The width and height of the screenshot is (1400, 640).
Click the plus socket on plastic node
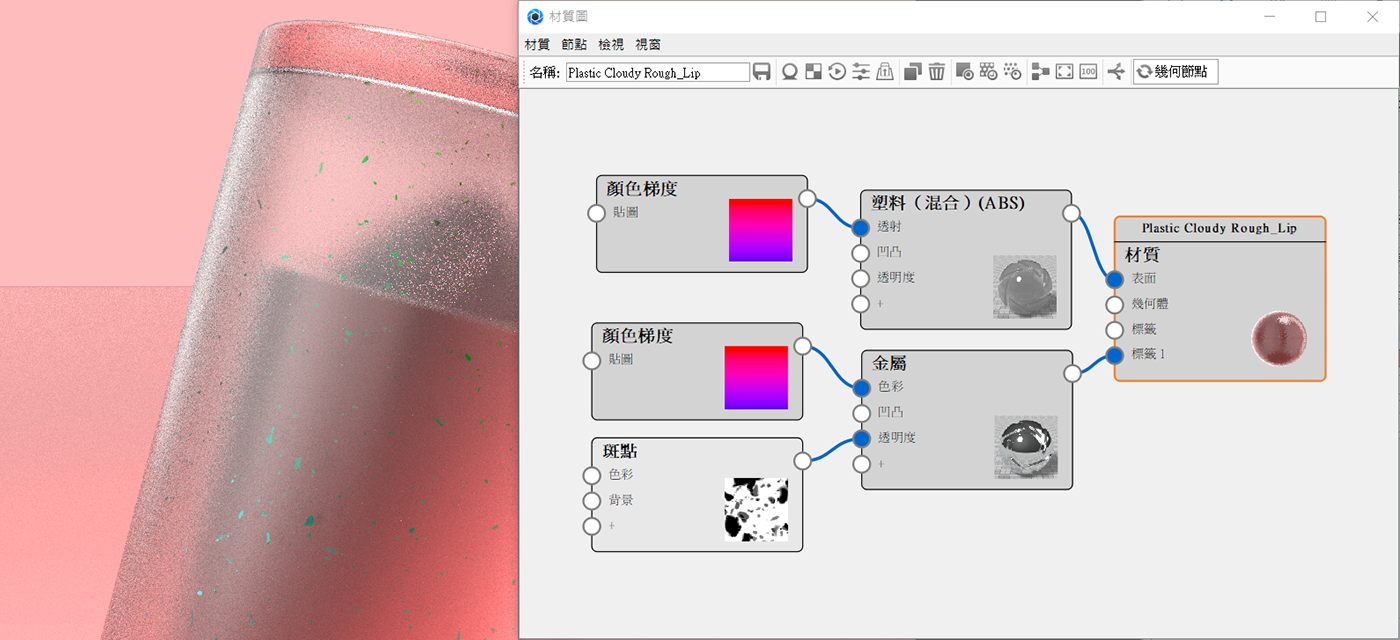point(861,304)
